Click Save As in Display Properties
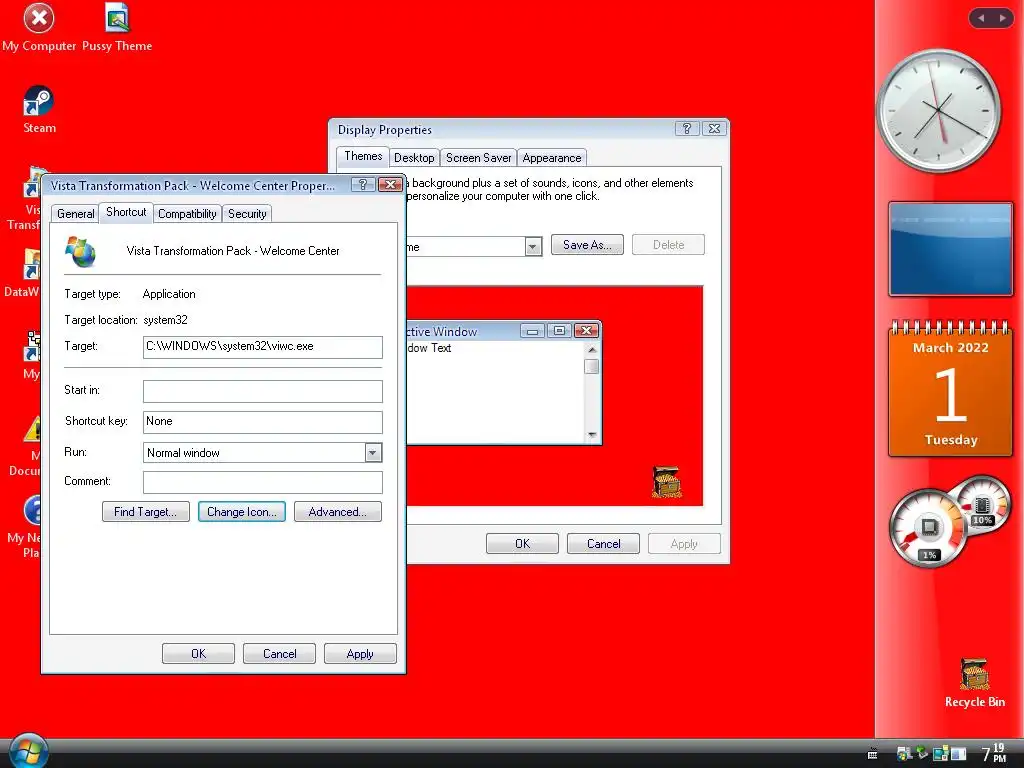Screen dimensions: 1024x768 point(587,245)
